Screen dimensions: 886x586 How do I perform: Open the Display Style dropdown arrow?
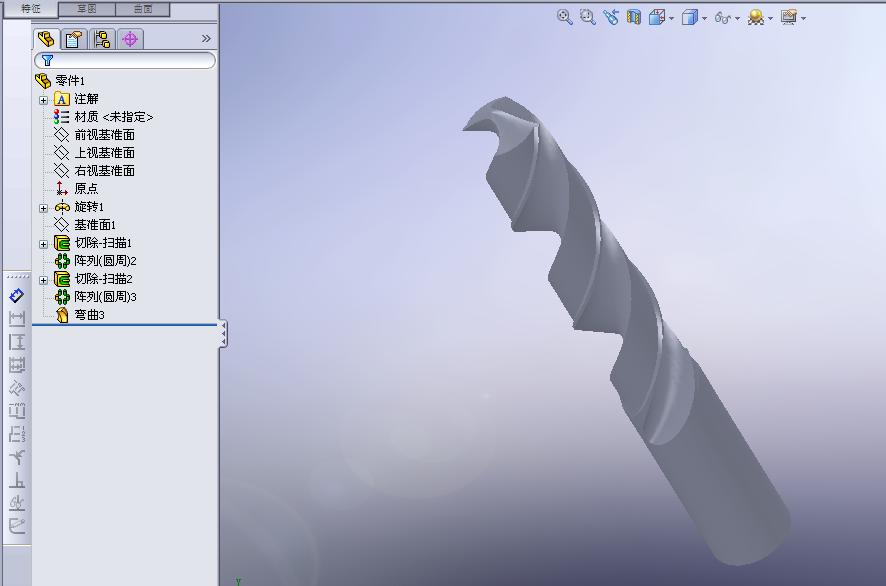[704, 19]
